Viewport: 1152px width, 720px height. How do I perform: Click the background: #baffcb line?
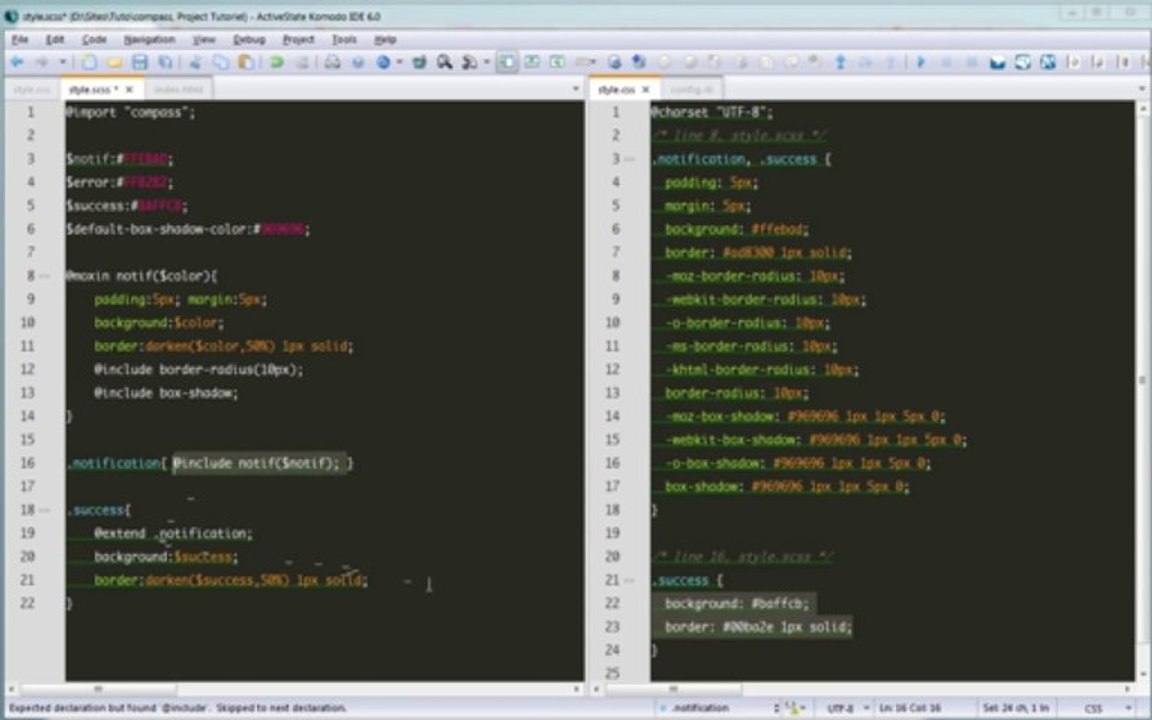736,604
